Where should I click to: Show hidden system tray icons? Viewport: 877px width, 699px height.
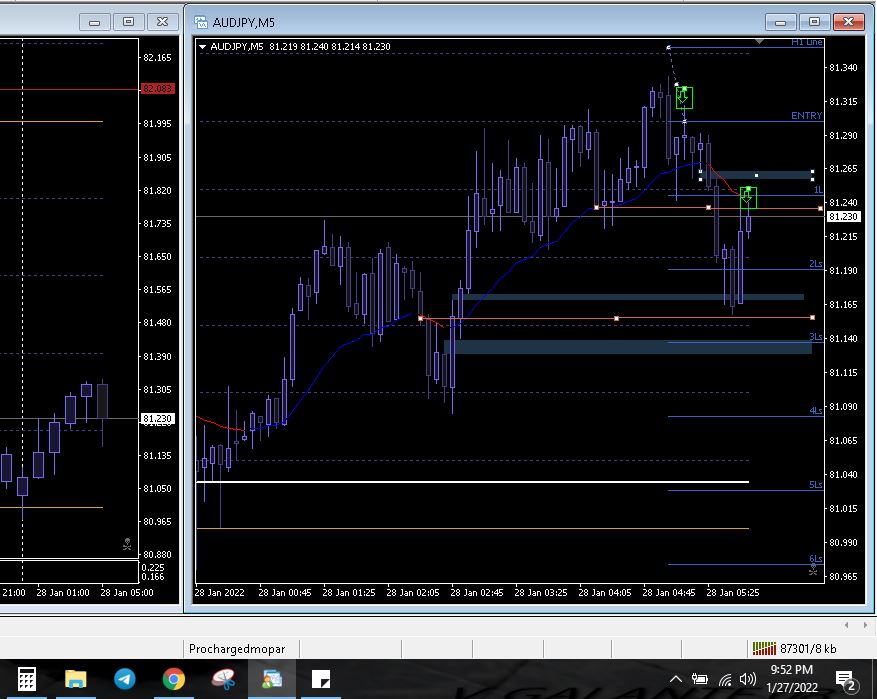coord(675,680)
